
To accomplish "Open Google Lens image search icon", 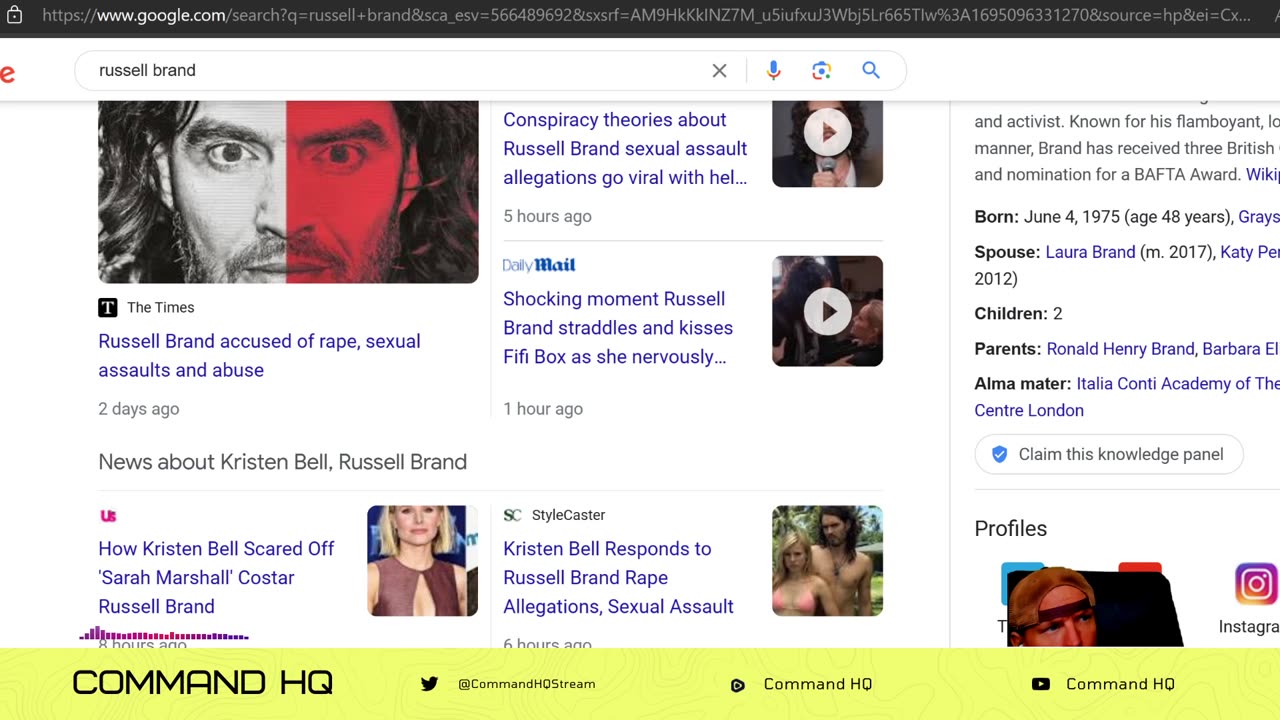I will coord(822,70).
